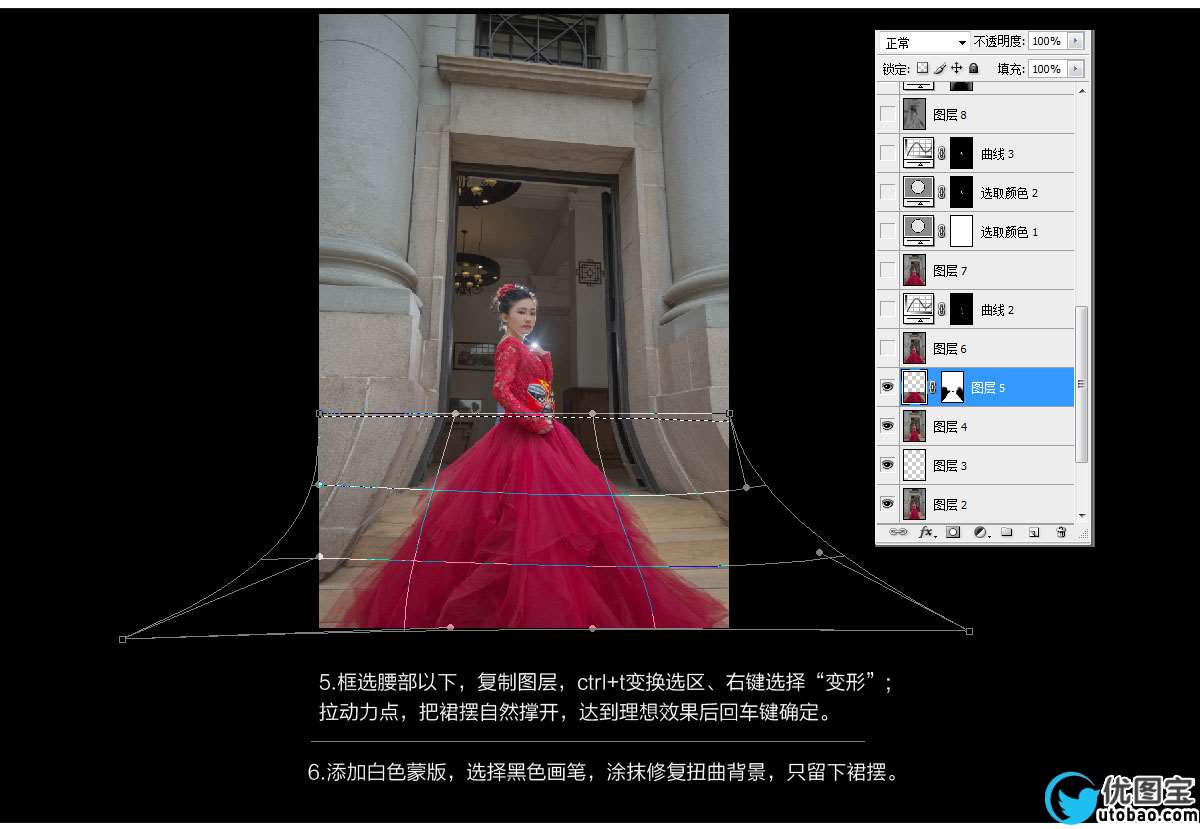Show layer 图层 7 visibility box

click(888, 270)
